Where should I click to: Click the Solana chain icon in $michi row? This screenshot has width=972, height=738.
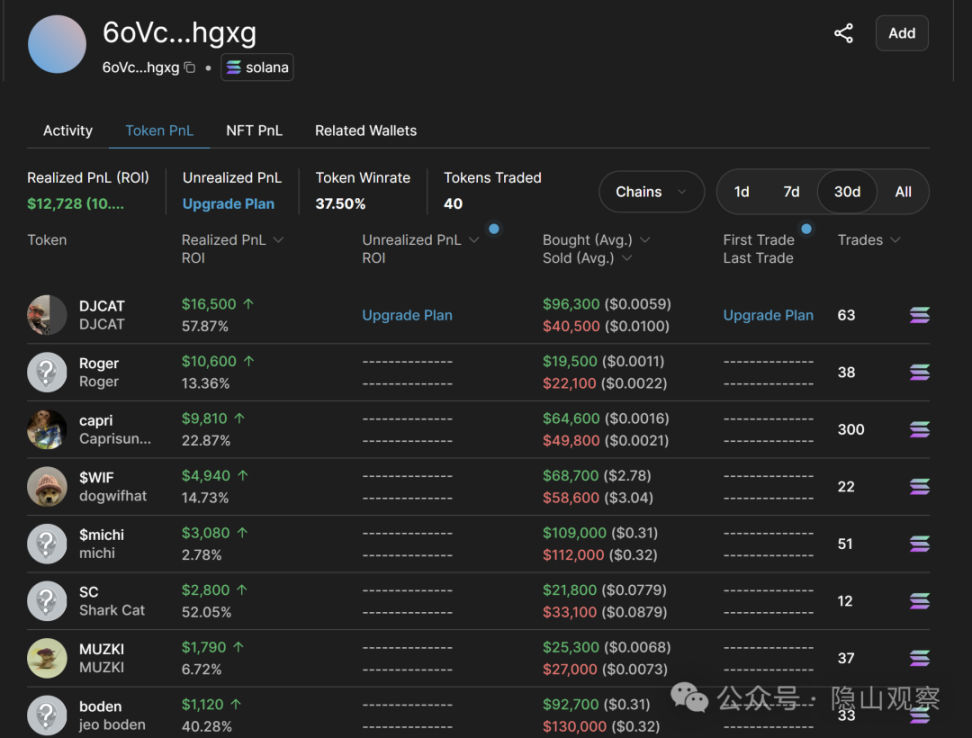(919, 544)
